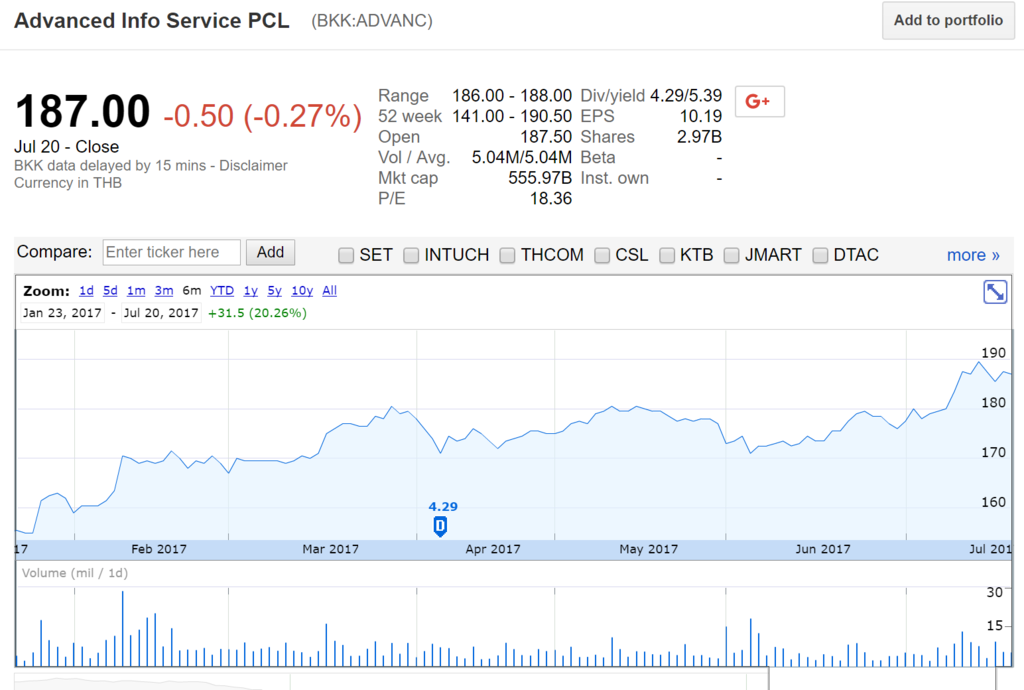Viewport: 1024px width, 690px height.
Task: Click the Google+ share icon
Action: point(760,101)
